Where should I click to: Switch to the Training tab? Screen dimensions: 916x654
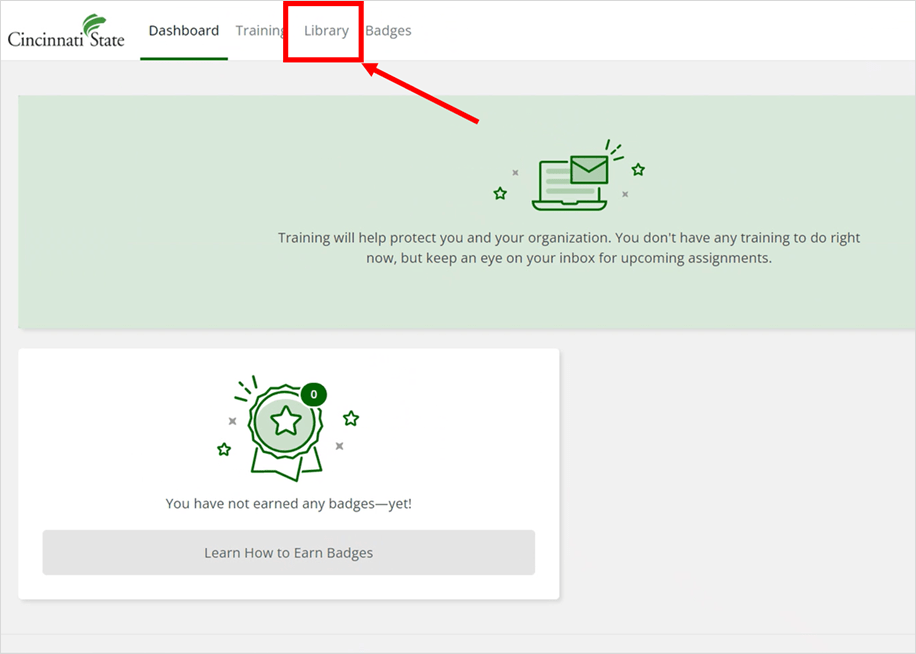260,31
